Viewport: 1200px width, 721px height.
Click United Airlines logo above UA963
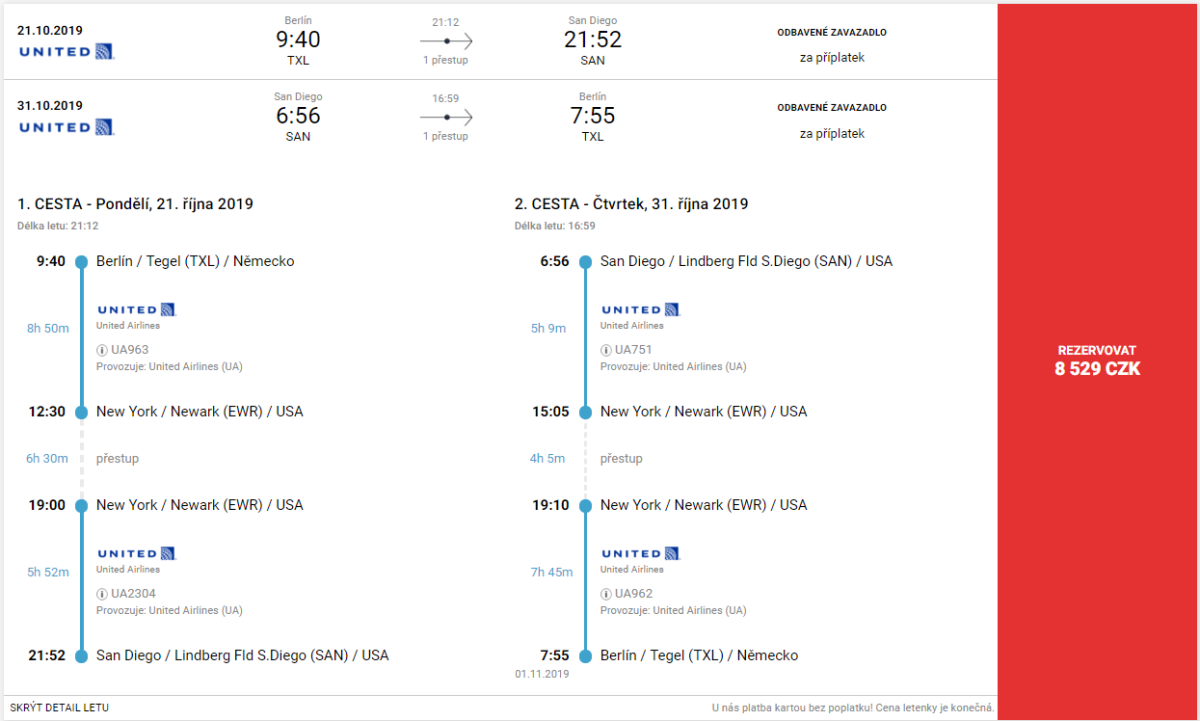136,310
